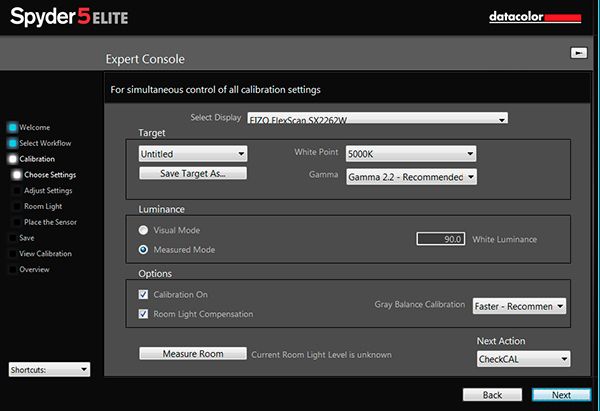The image size is (600, 411).
Task: Open the Welcome step
Action: coord(34,127)
